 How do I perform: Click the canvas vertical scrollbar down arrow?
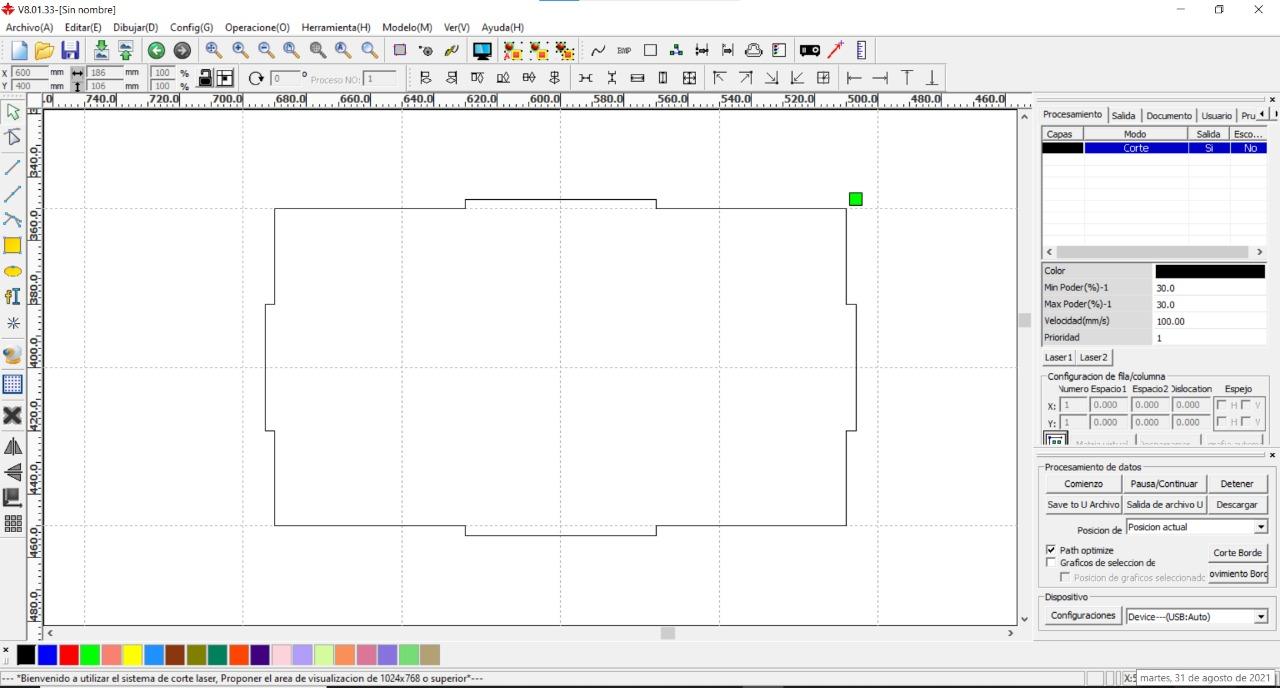1024,619
